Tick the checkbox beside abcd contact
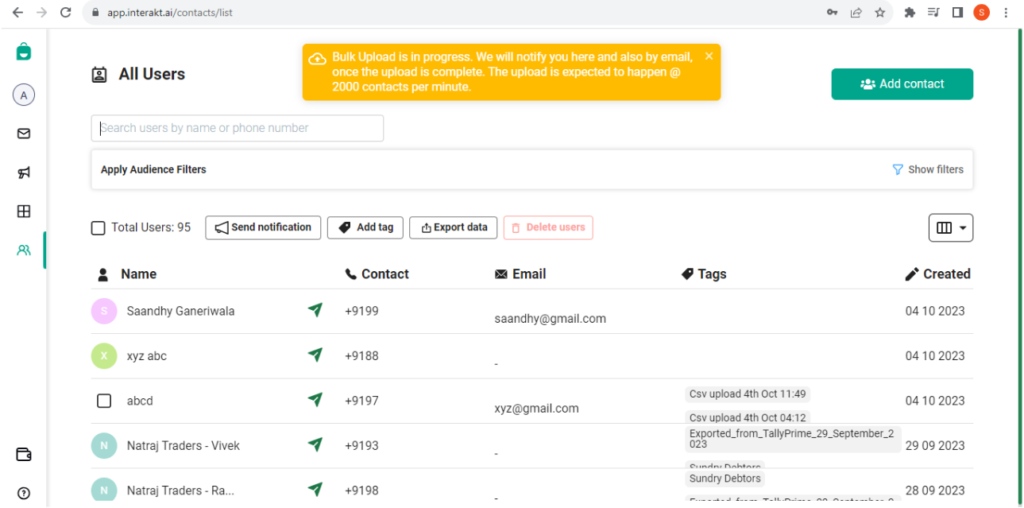 [x=104, y=400]
